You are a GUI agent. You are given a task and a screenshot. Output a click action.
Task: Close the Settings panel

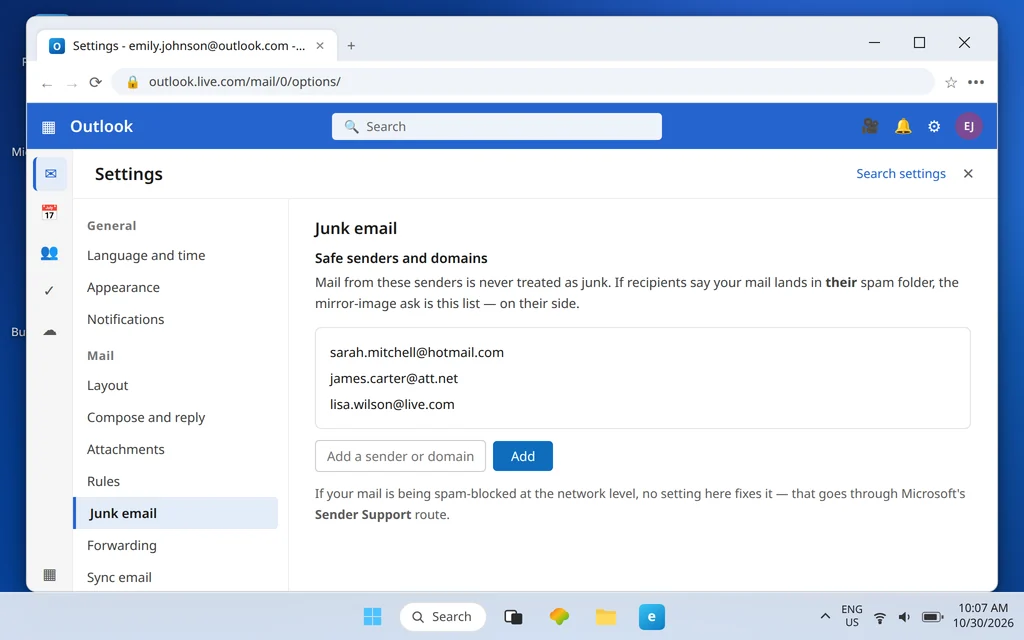click(968, 174)
